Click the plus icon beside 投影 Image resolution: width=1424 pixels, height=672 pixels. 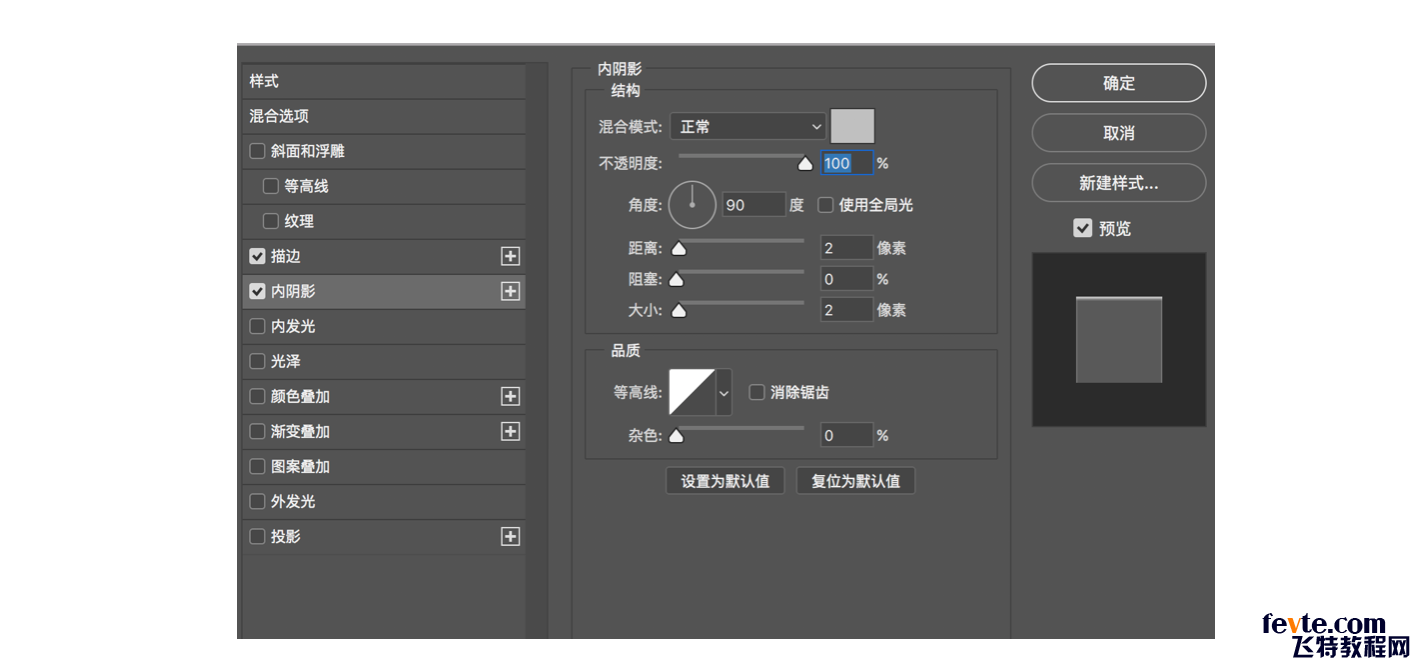pos(510,536)
